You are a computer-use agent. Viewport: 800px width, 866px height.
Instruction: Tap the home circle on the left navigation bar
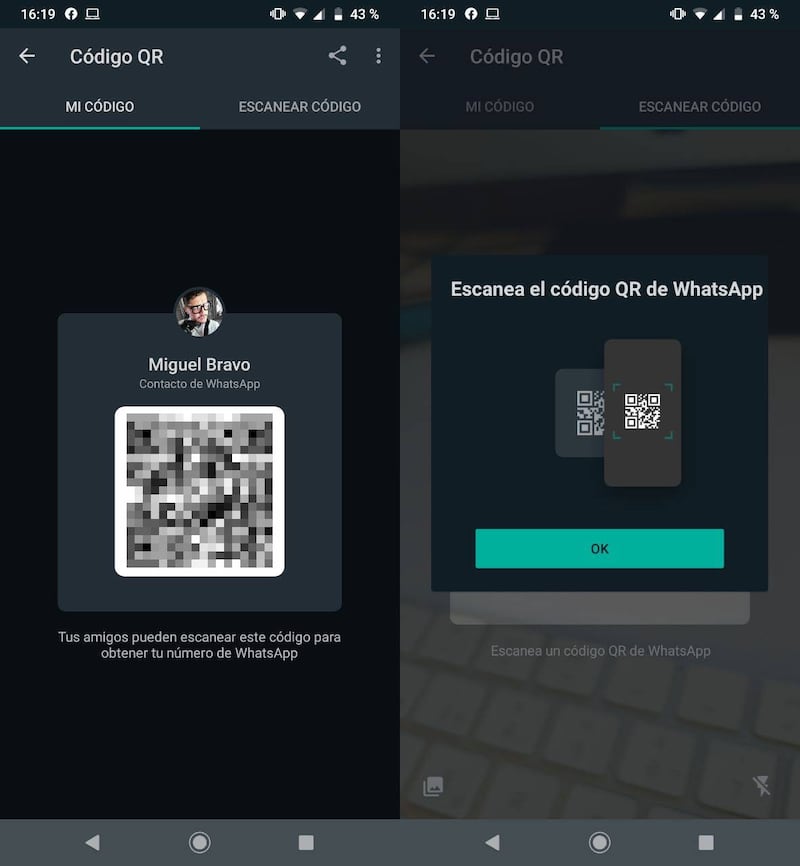click(199, 842)
